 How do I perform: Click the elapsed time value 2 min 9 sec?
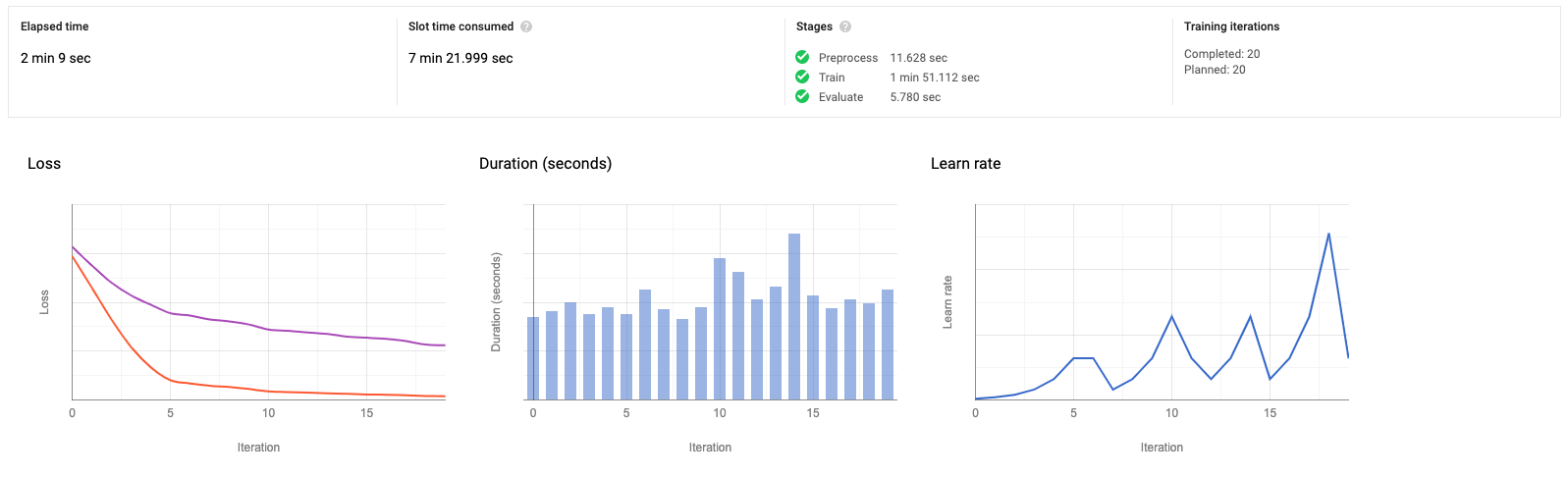(x=56, y=58)
